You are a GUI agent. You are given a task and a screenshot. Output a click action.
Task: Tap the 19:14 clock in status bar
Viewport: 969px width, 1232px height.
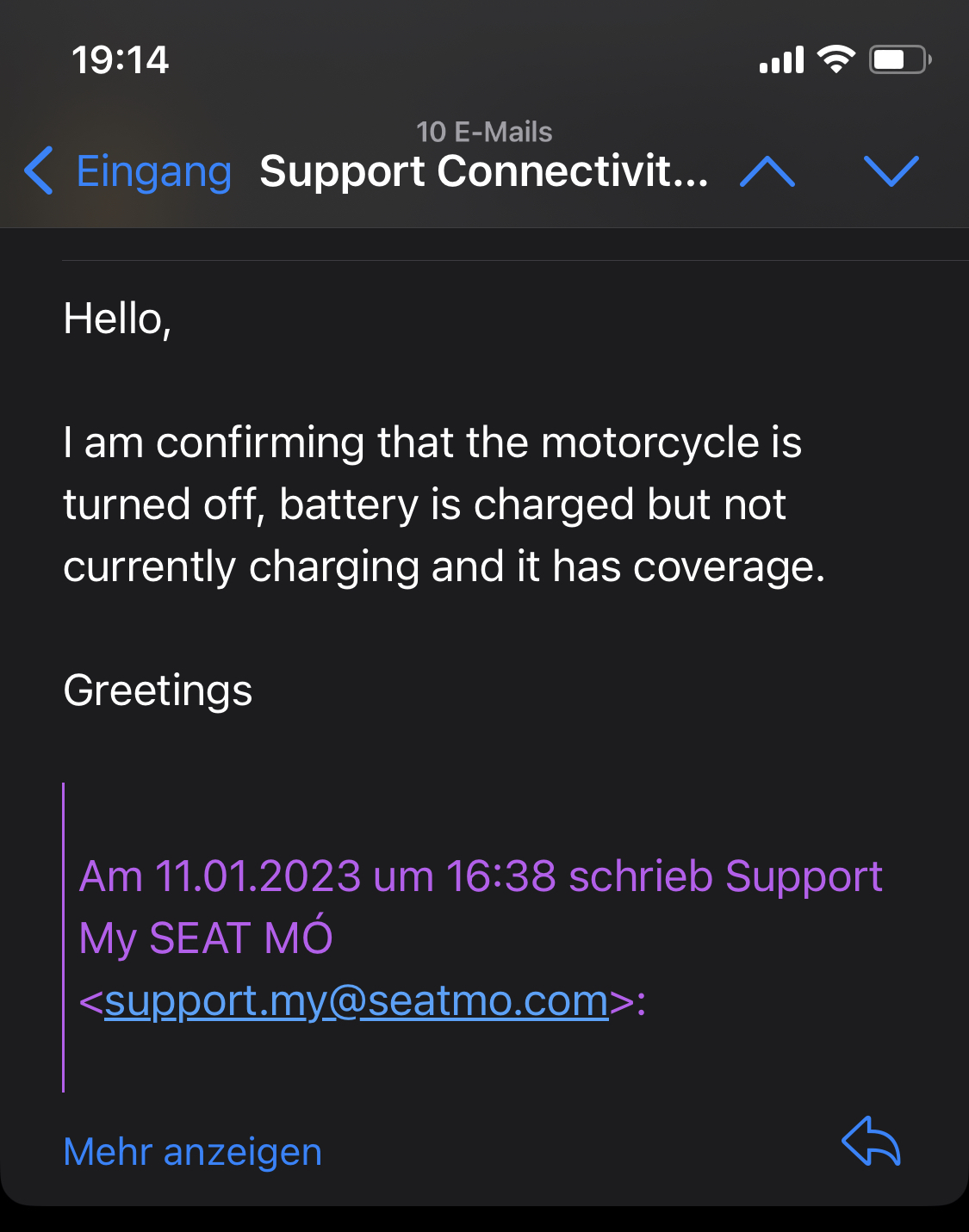click(x=120, y=60)
